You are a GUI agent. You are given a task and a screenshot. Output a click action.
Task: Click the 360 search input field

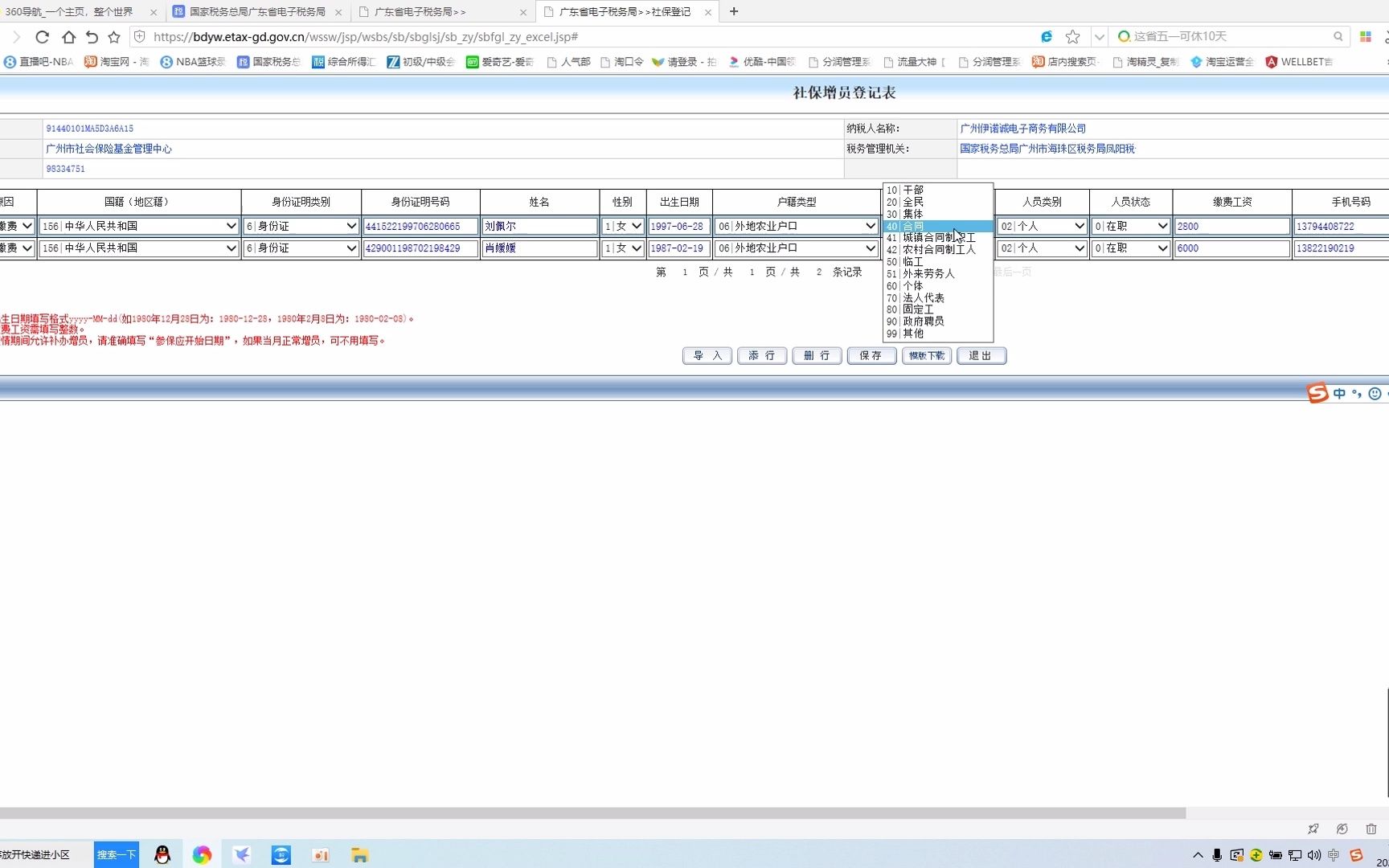pos(1230,37)
